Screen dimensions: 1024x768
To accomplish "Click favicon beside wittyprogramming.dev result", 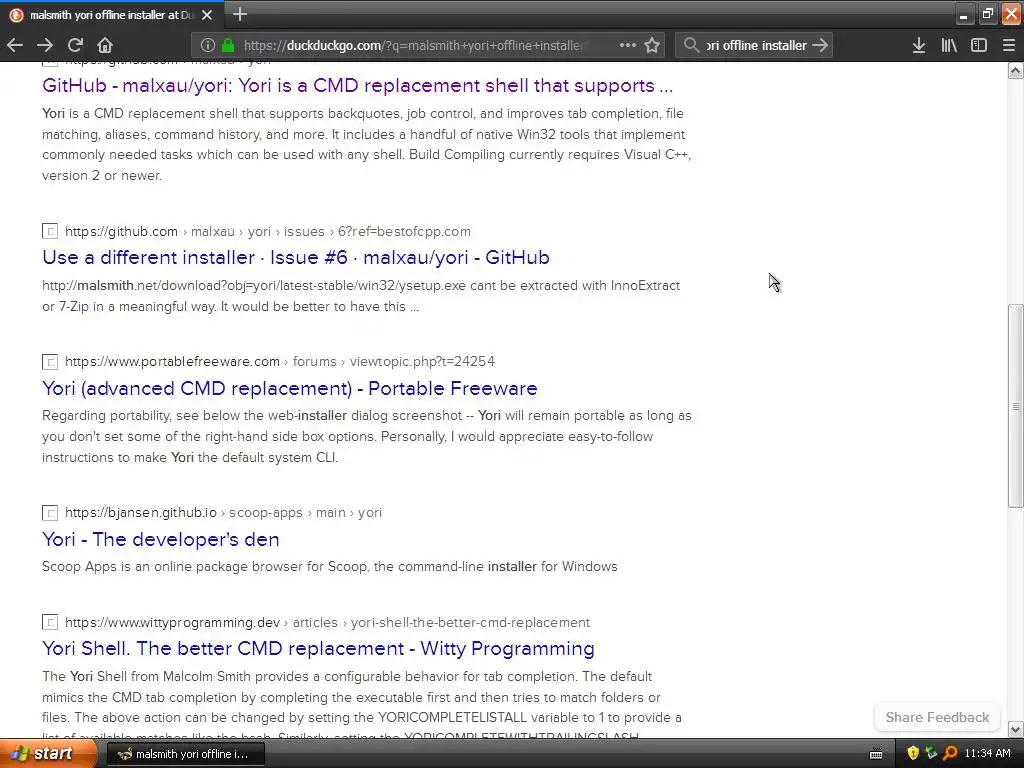I will tap(50, 622).
